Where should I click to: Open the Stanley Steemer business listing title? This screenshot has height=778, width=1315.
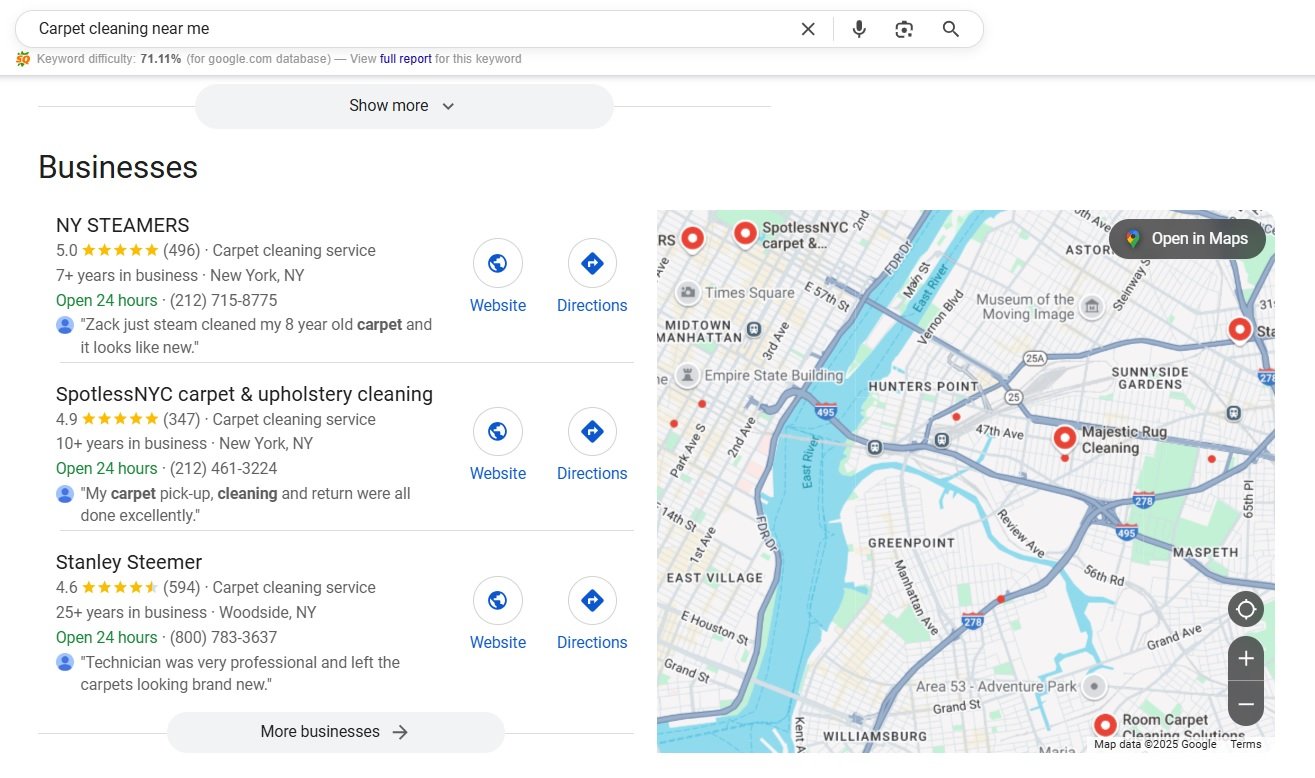[129, 562]
